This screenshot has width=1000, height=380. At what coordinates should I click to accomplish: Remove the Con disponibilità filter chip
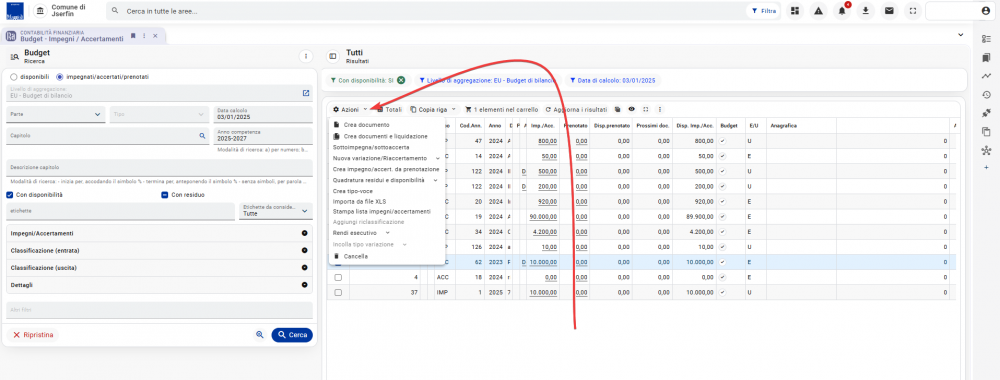401,80
